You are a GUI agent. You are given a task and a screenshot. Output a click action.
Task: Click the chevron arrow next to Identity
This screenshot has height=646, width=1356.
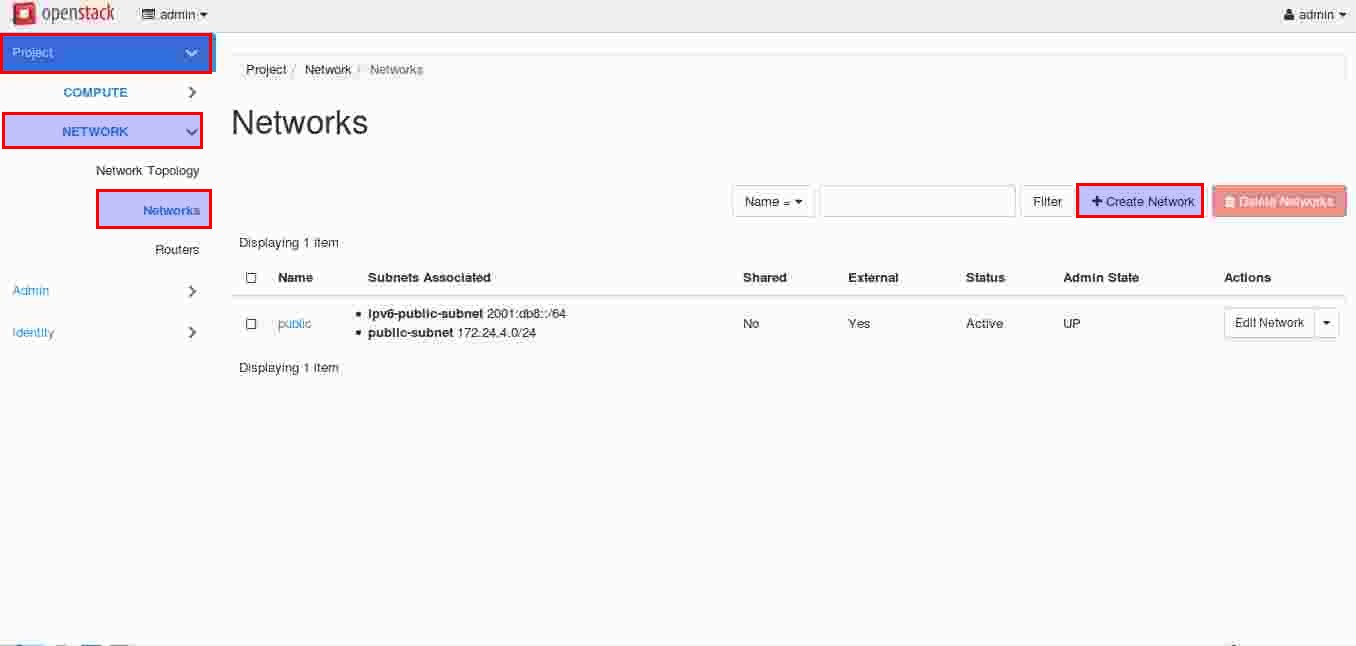point(192,332)
